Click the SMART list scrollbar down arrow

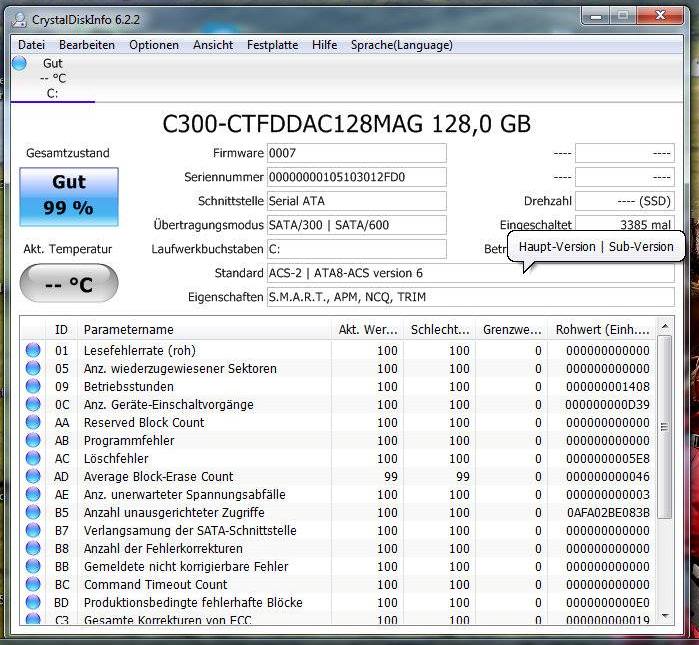pos(665,616)
